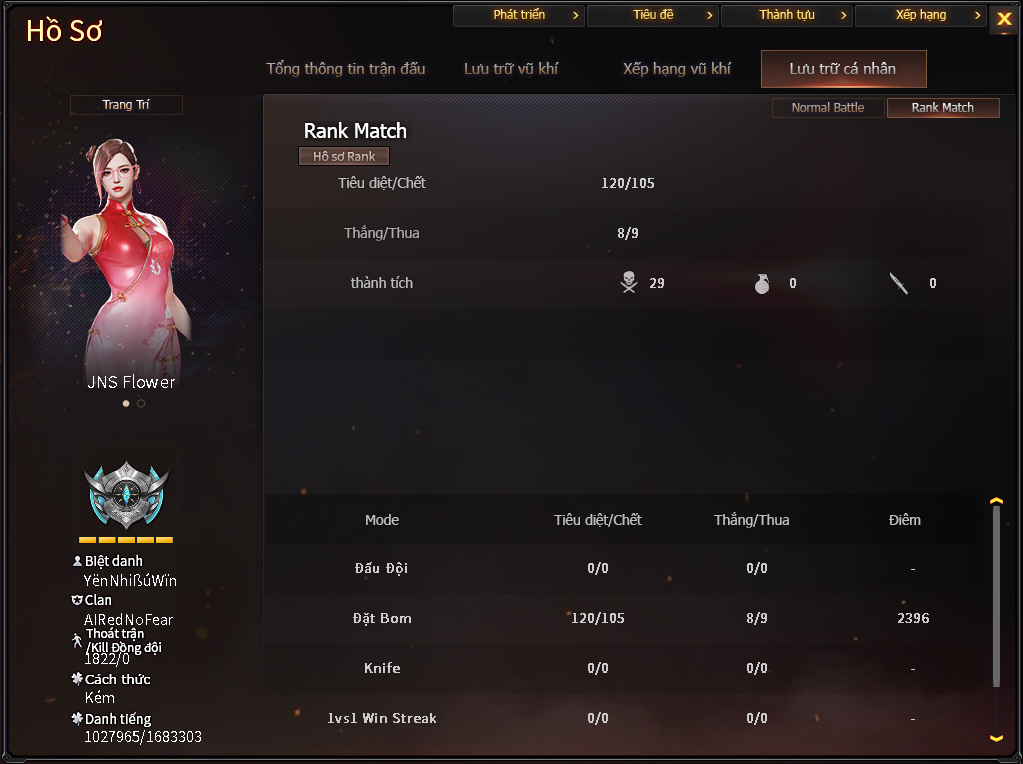
Task: Click the Thoát trận running man icon
Action: [77, 640]
